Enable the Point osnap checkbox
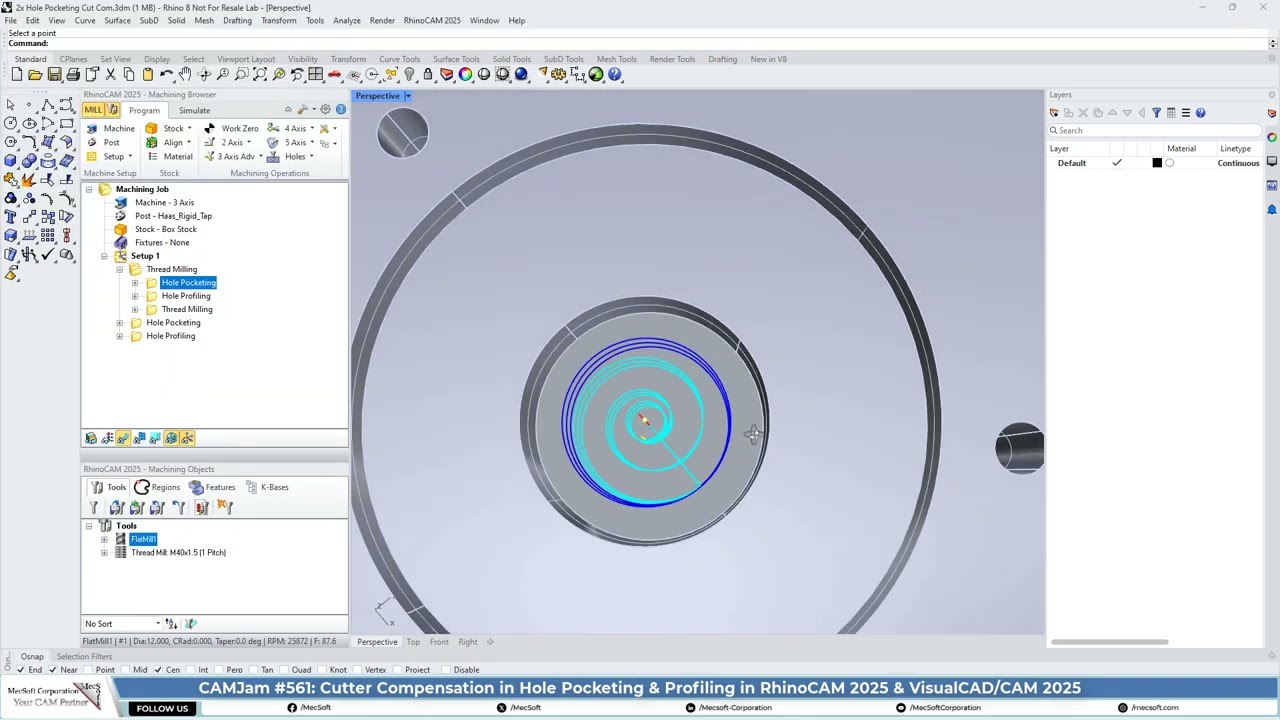This screenshot has height=720, width=1280. coord(88,670)
